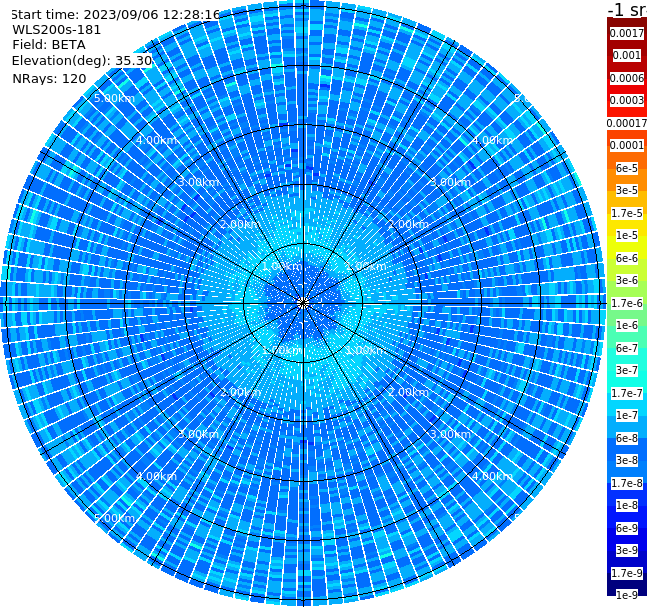647x607 pixels.
Task: Click the 0.0001 colorbar tick
Action: click(627, 146)
